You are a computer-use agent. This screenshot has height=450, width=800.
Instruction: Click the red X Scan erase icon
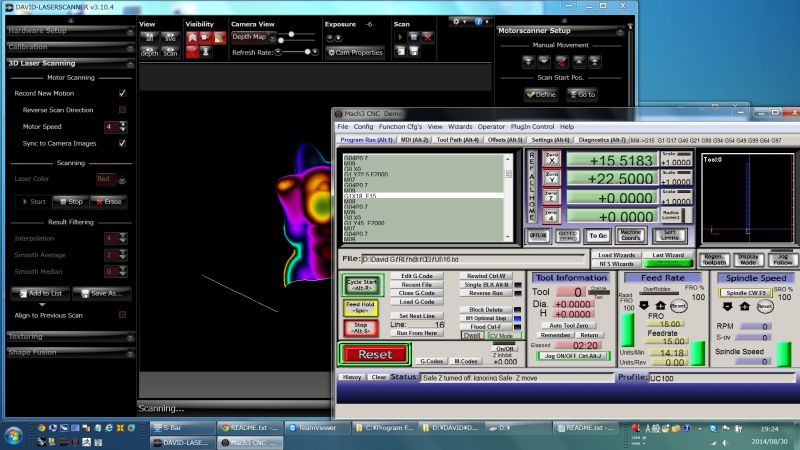point(428,37)
